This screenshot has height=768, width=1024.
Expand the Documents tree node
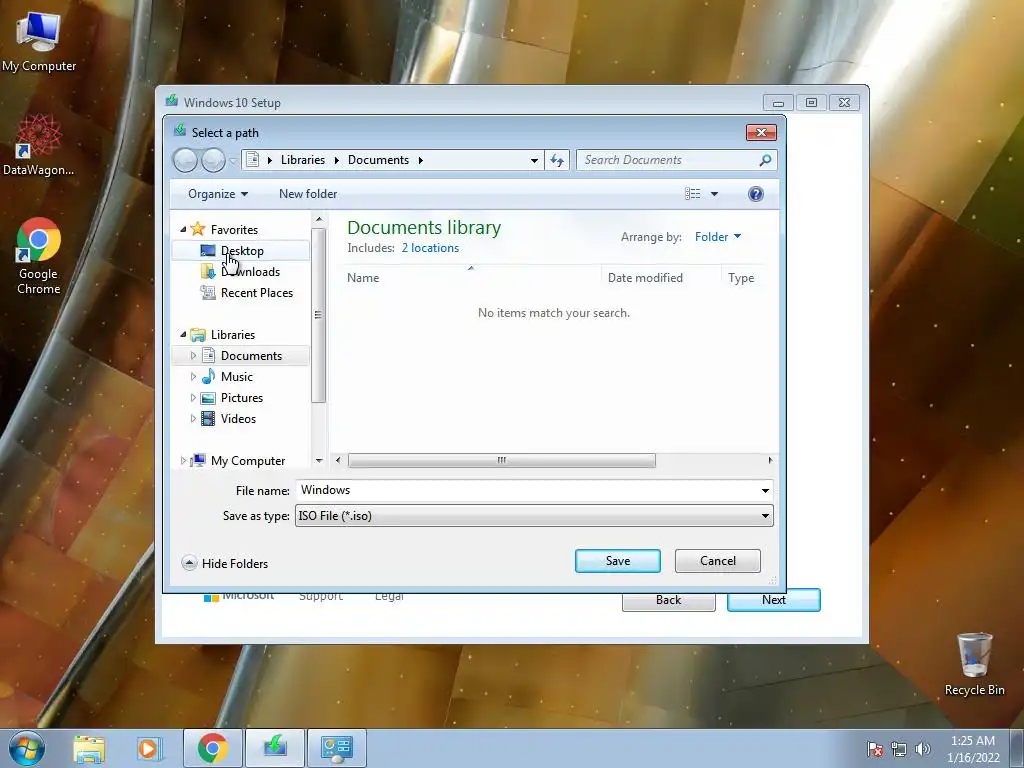(193, 356)
